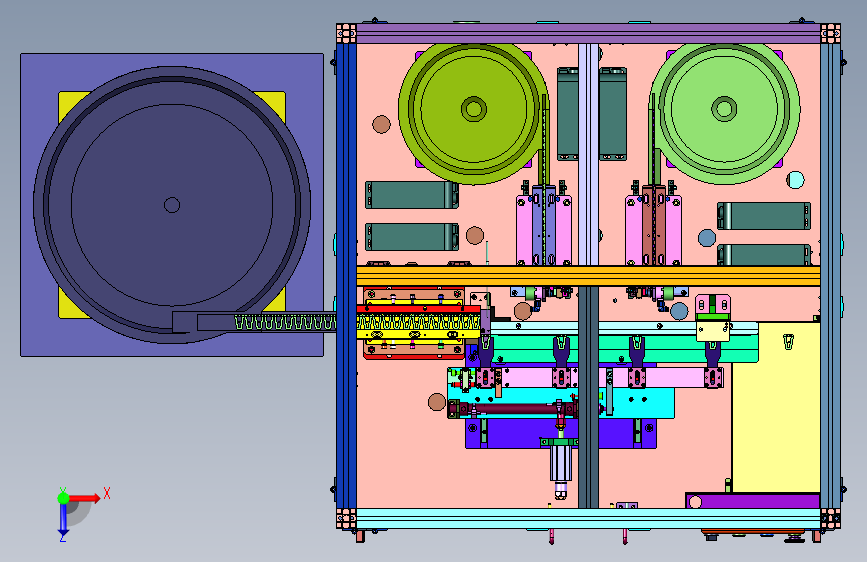Select the magenta bar below the yellow panel
The image size is (867, 562).
coord(752,501)
